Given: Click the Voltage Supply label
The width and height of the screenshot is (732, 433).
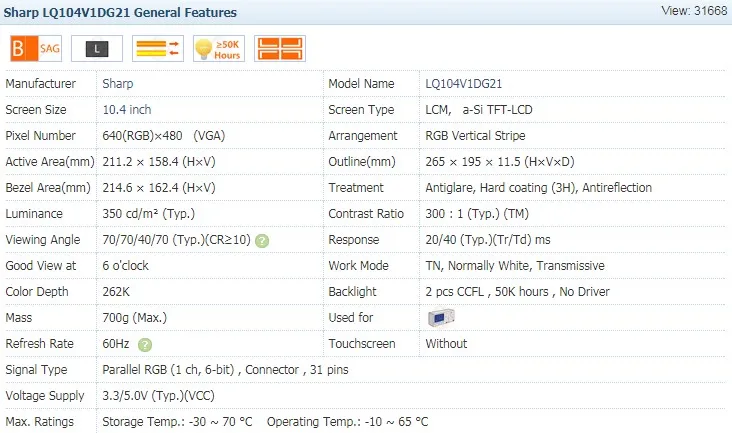Looking at the screenshot, I should click(x=45, y=396).
